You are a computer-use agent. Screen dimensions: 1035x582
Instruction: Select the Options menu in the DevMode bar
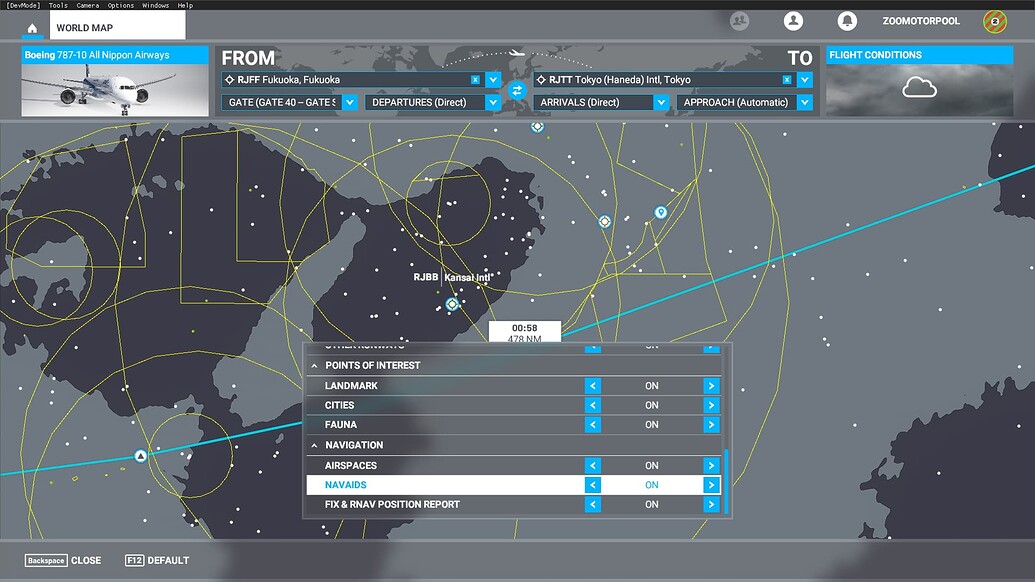[121, 4]
